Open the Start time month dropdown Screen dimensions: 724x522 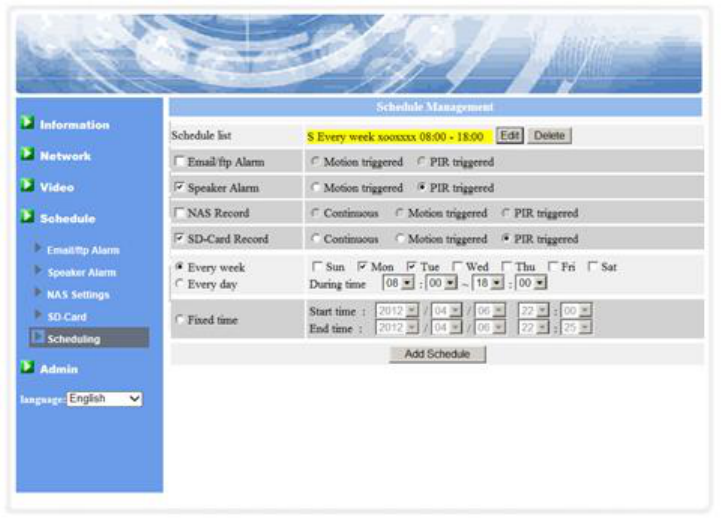coord(446,311)
